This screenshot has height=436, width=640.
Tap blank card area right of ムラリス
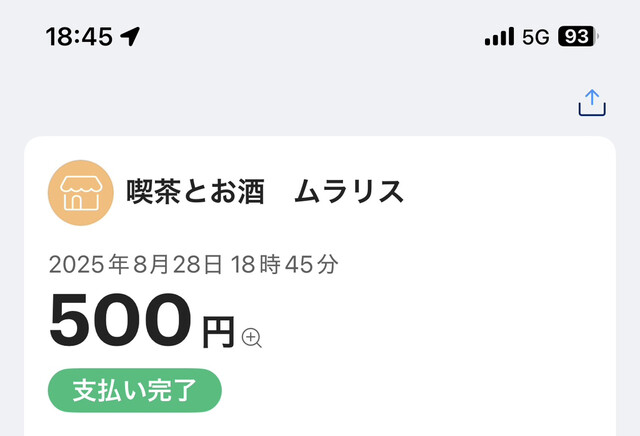[510, 192]
